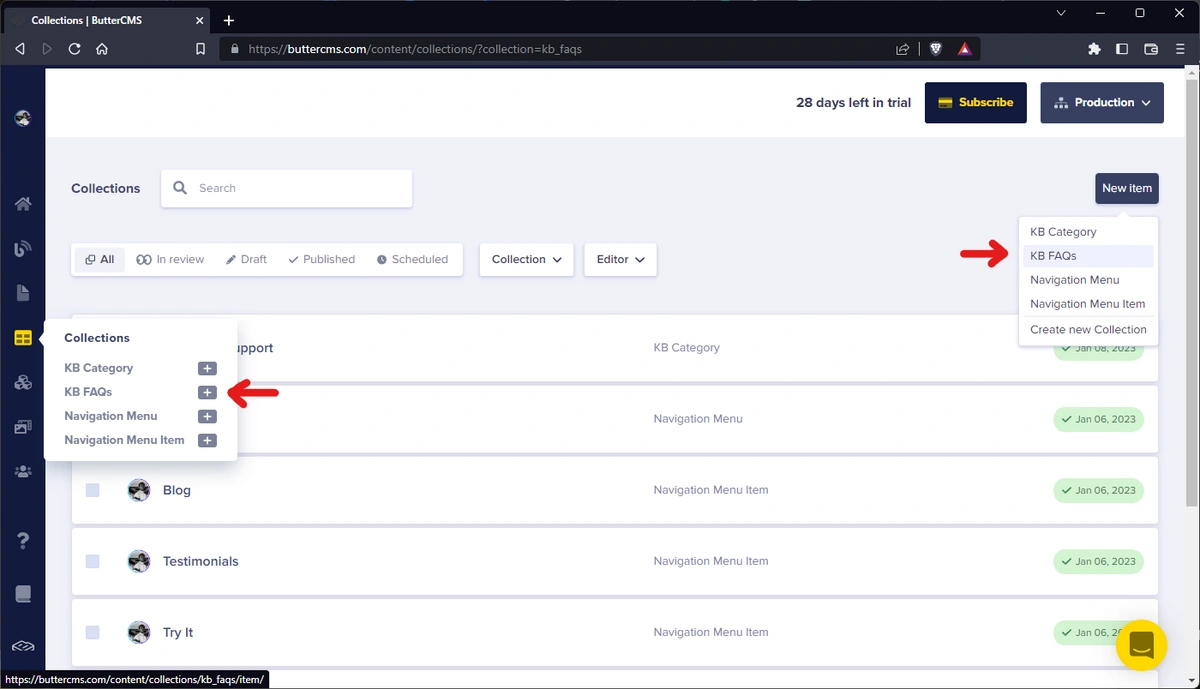Image resolution: width=1200 pixels, height=689 pixels.
Task: Click the Subscribe button
Action: point(976,103)
